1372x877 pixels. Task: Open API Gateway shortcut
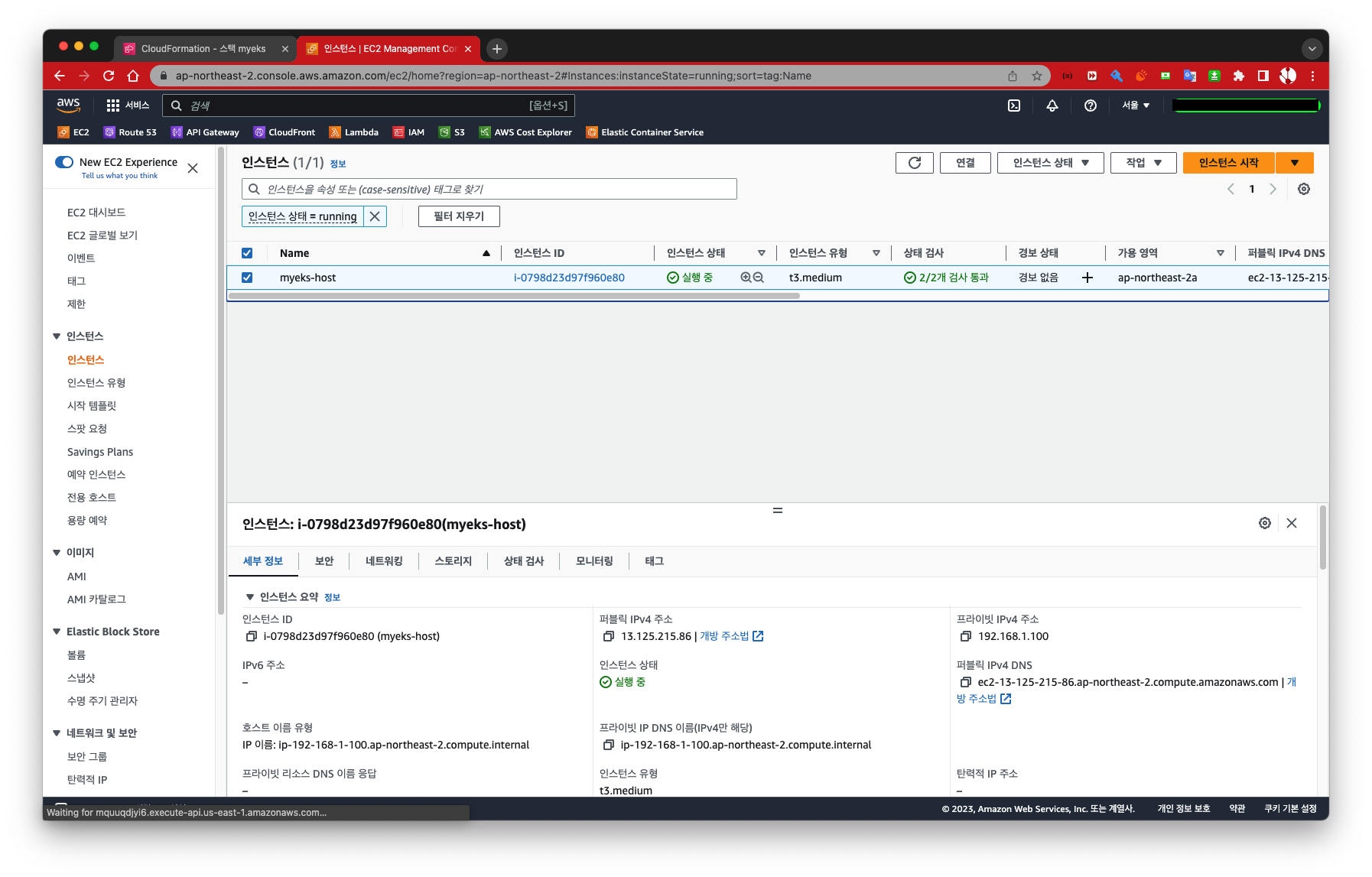click(205, 132)
